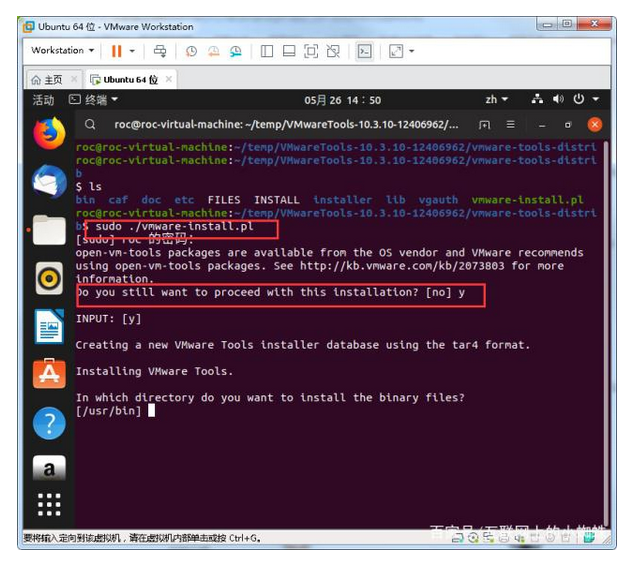Image resolution: width=633 pixels, height=563 pixels.
Task: Click the terminal vertical scrollbar
Action: pos(607,333)
